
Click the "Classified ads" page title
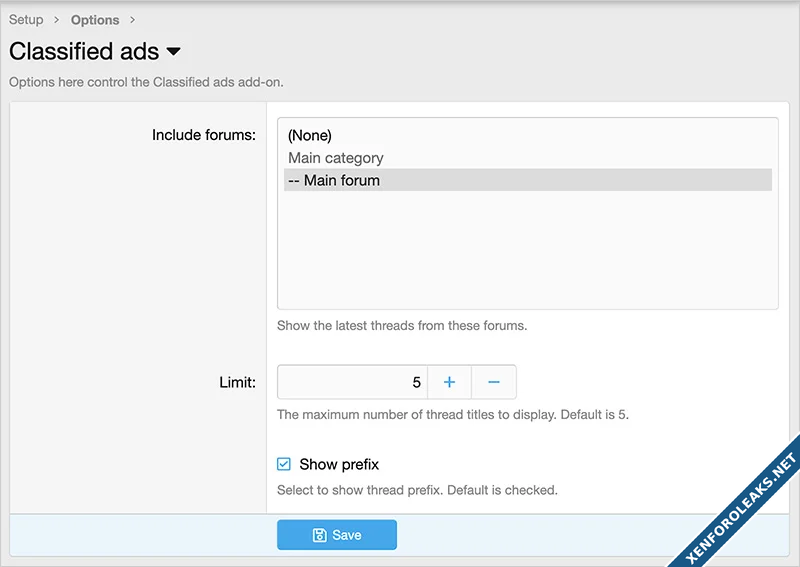point(84,51)
